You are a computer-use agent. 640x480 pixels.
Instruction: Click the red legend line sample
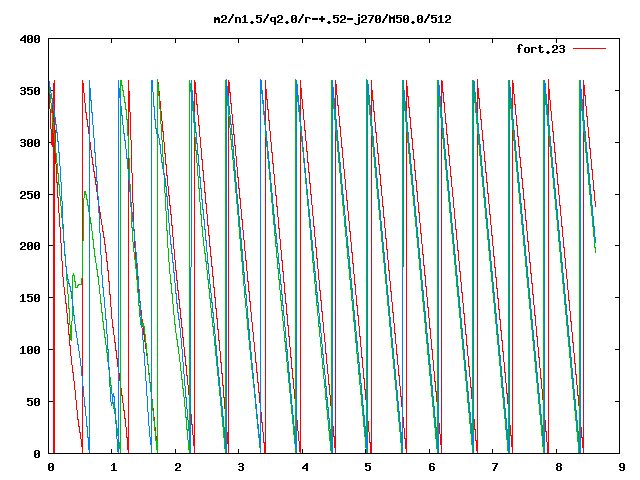589,49
